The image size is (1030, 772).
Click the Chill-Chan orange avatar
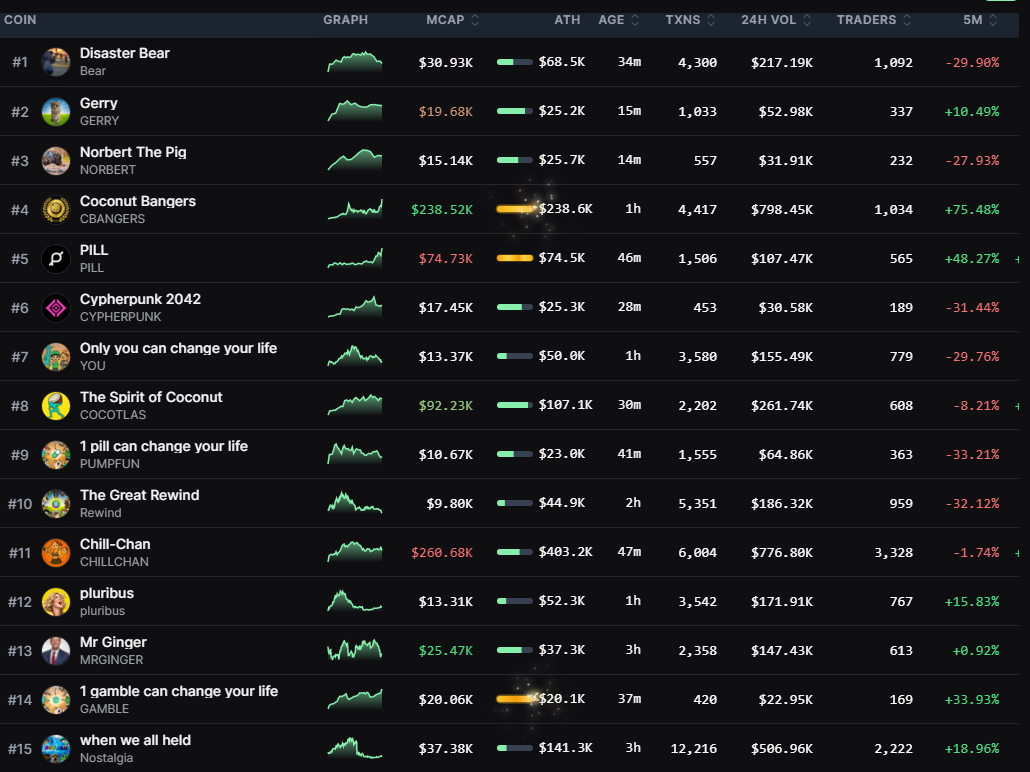pos(56,552)
